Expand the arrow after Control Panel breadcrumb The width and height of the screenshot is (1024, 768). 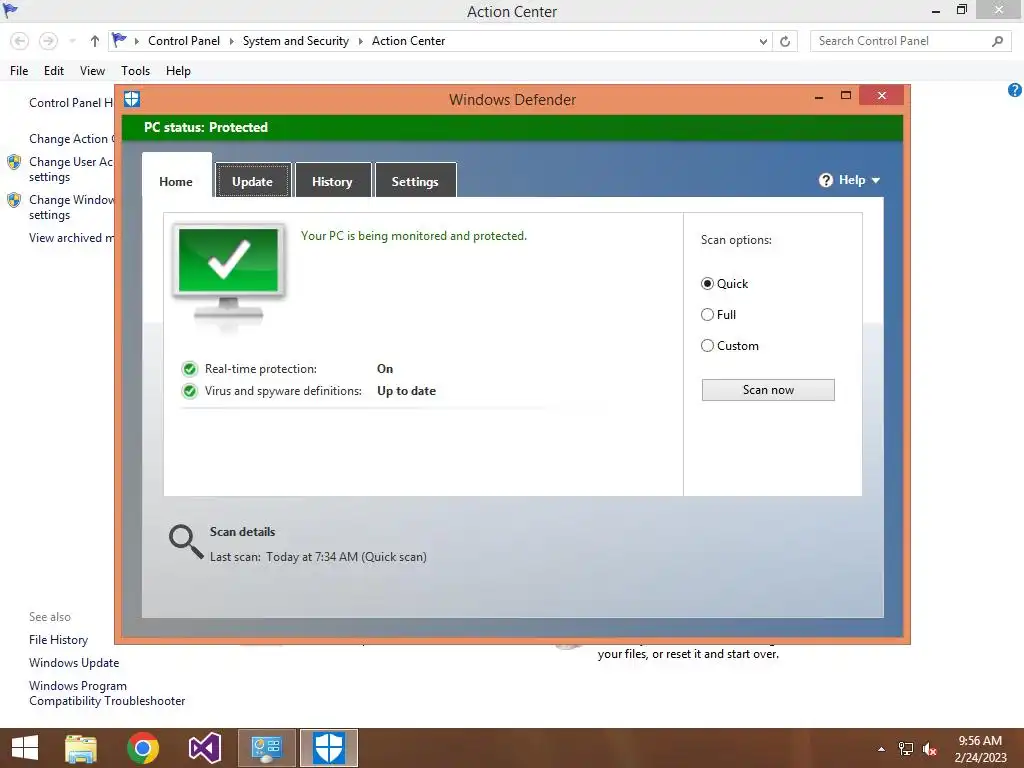pos(231,41)
